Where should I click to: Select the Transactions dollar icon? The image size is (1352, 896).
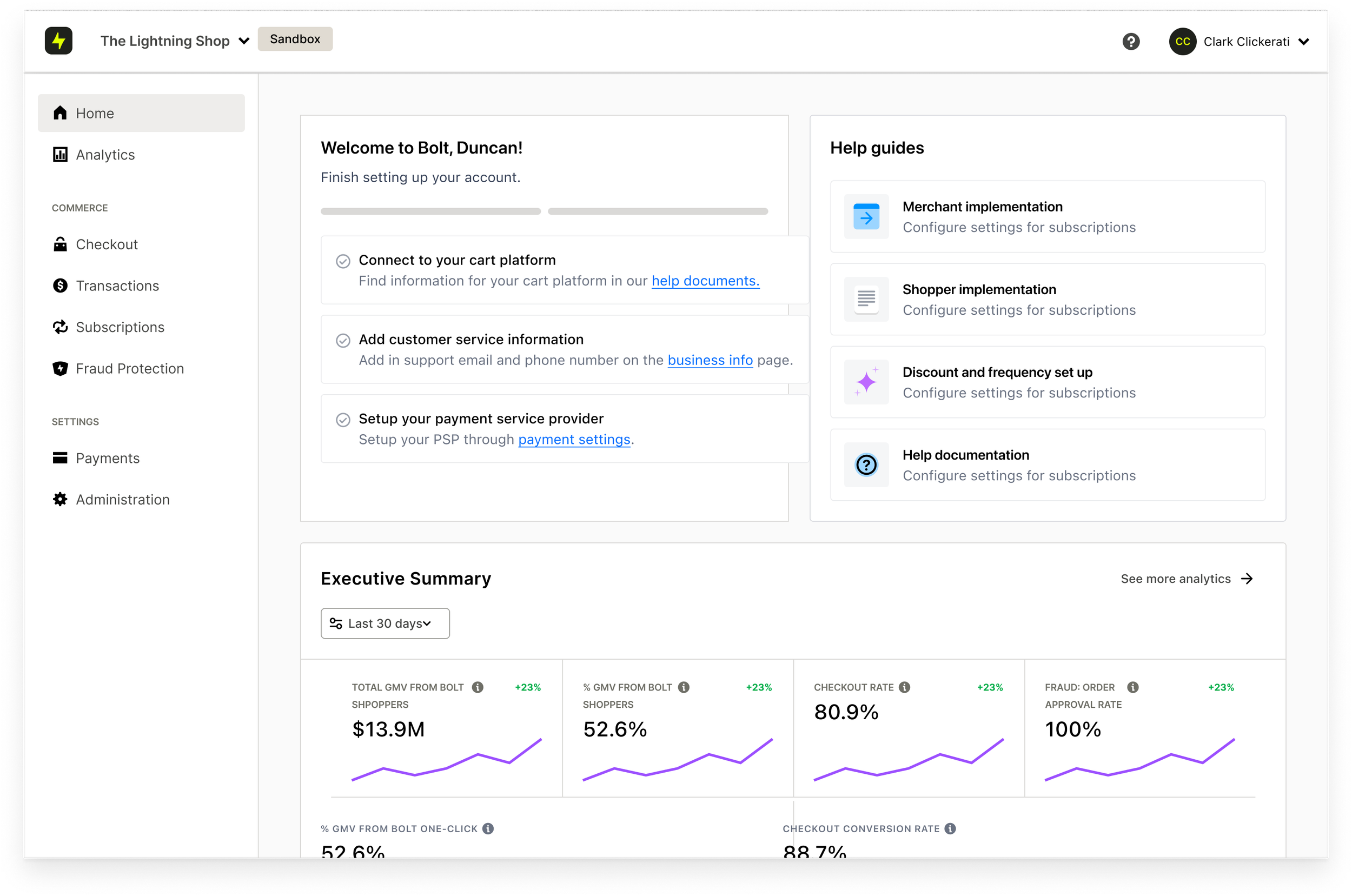(x=60, y=285)
